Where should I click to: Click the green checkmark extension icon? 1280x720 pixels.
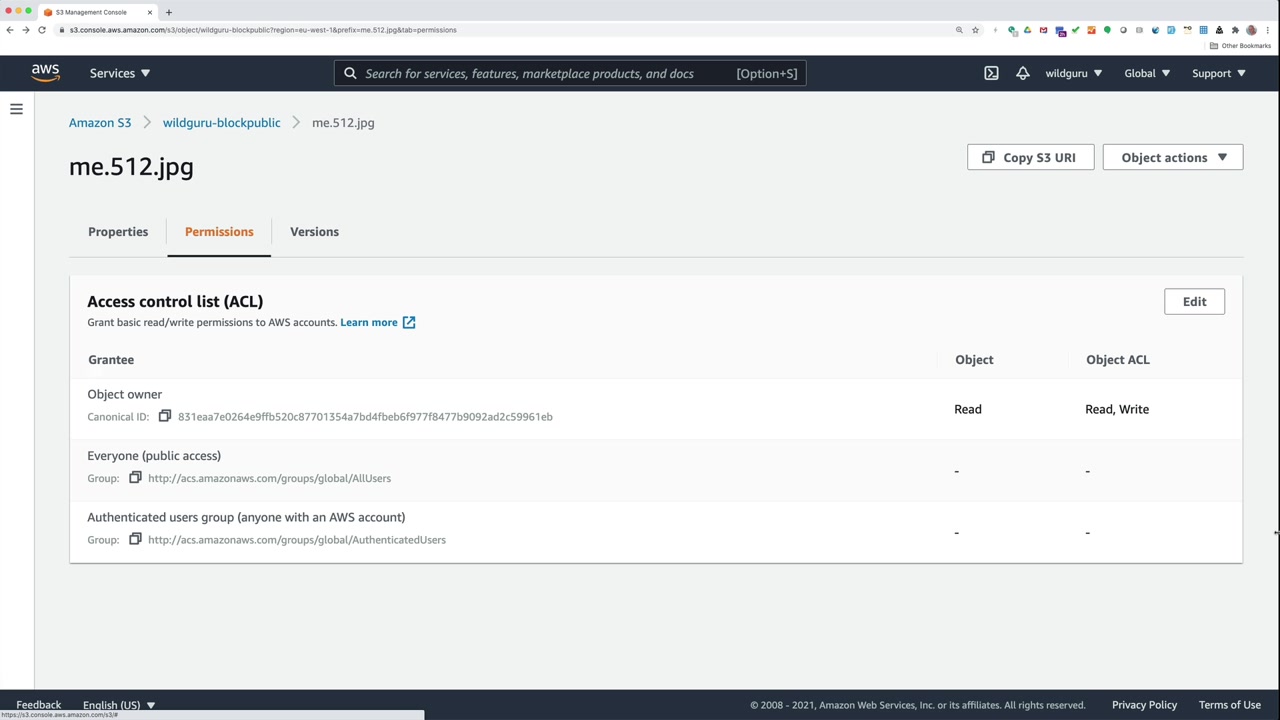(1075, 30)
